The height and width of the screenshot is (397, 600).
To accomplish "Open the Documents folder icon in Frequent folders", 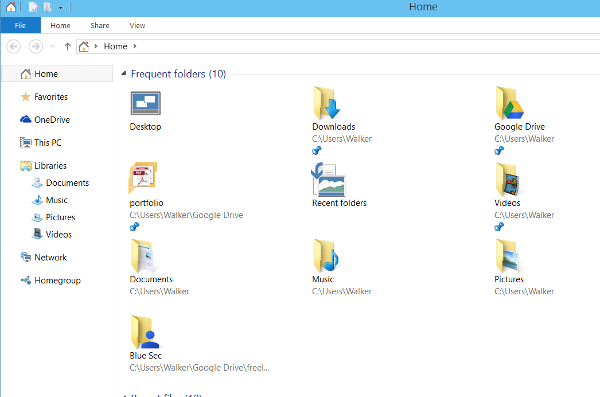I will [x=142, y=256].
